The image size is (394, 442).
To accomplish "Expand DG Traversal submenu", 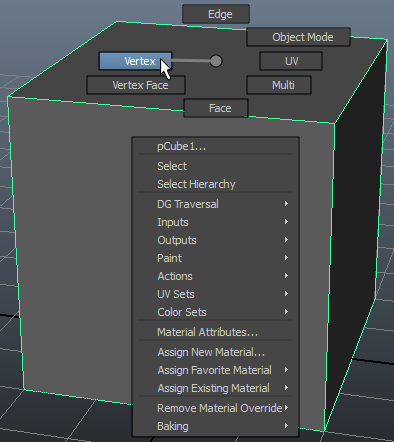I will [215, 204].
